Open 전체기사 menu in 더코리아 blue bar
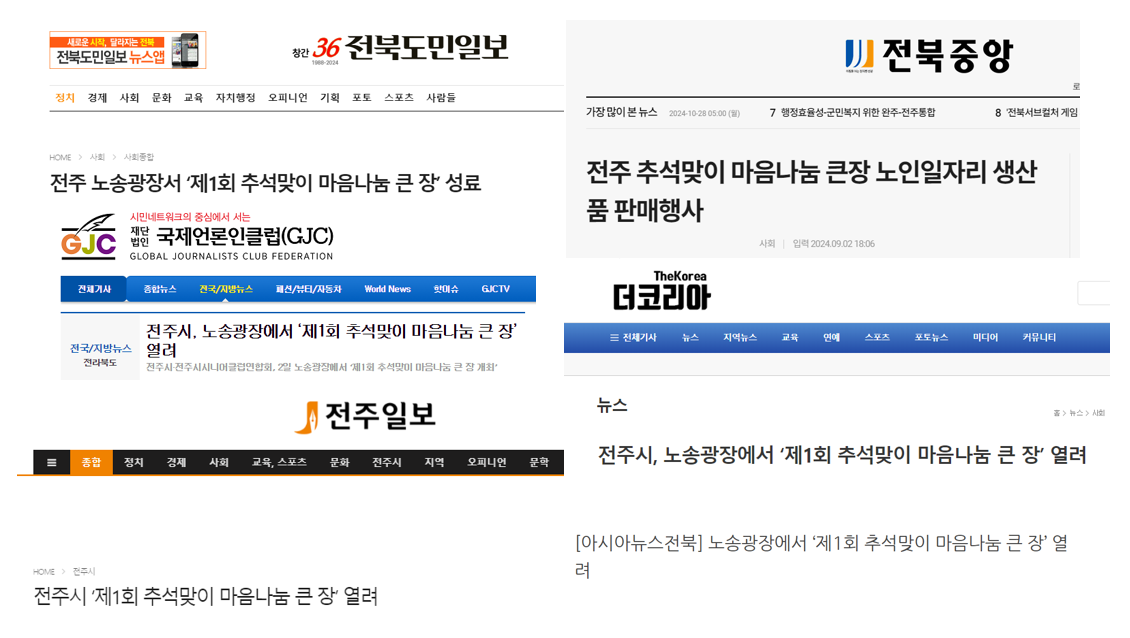This screenshot has width=1130, height=638. (x=633, y=338)
